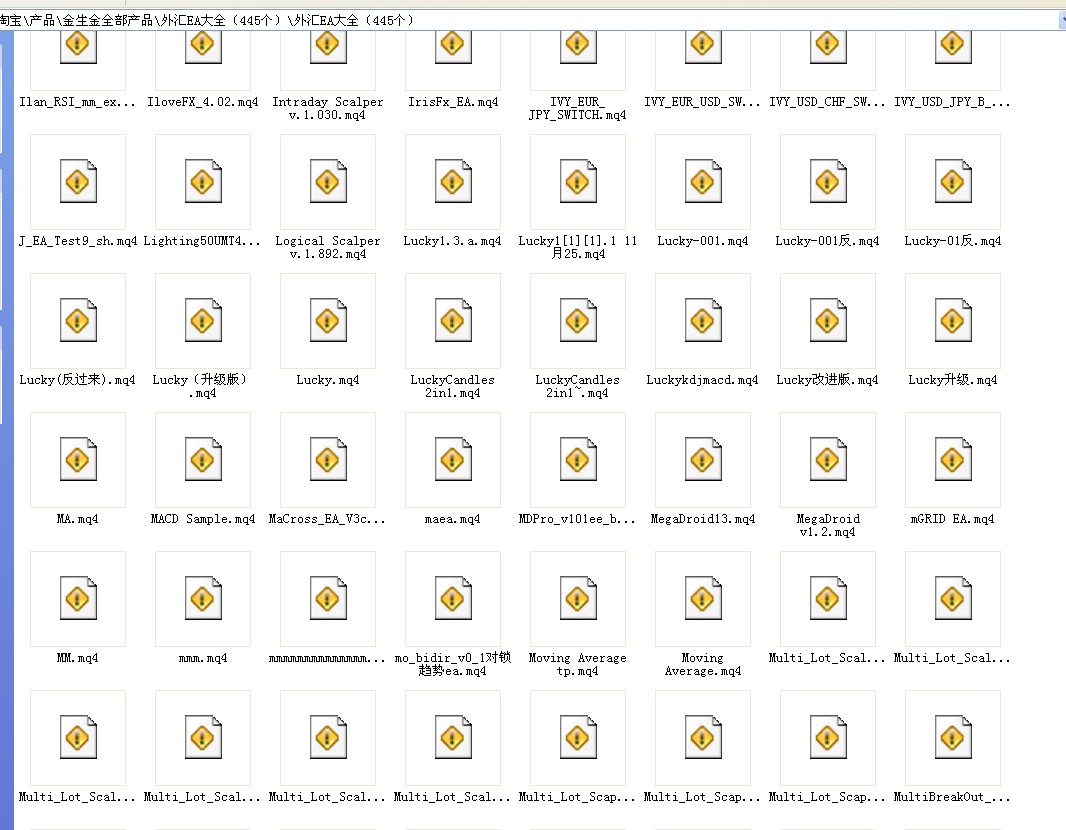Select the IloveFX_4.02.mq4 file icon
Viewport: 1066px width, 830px height.
click(203, 46)
